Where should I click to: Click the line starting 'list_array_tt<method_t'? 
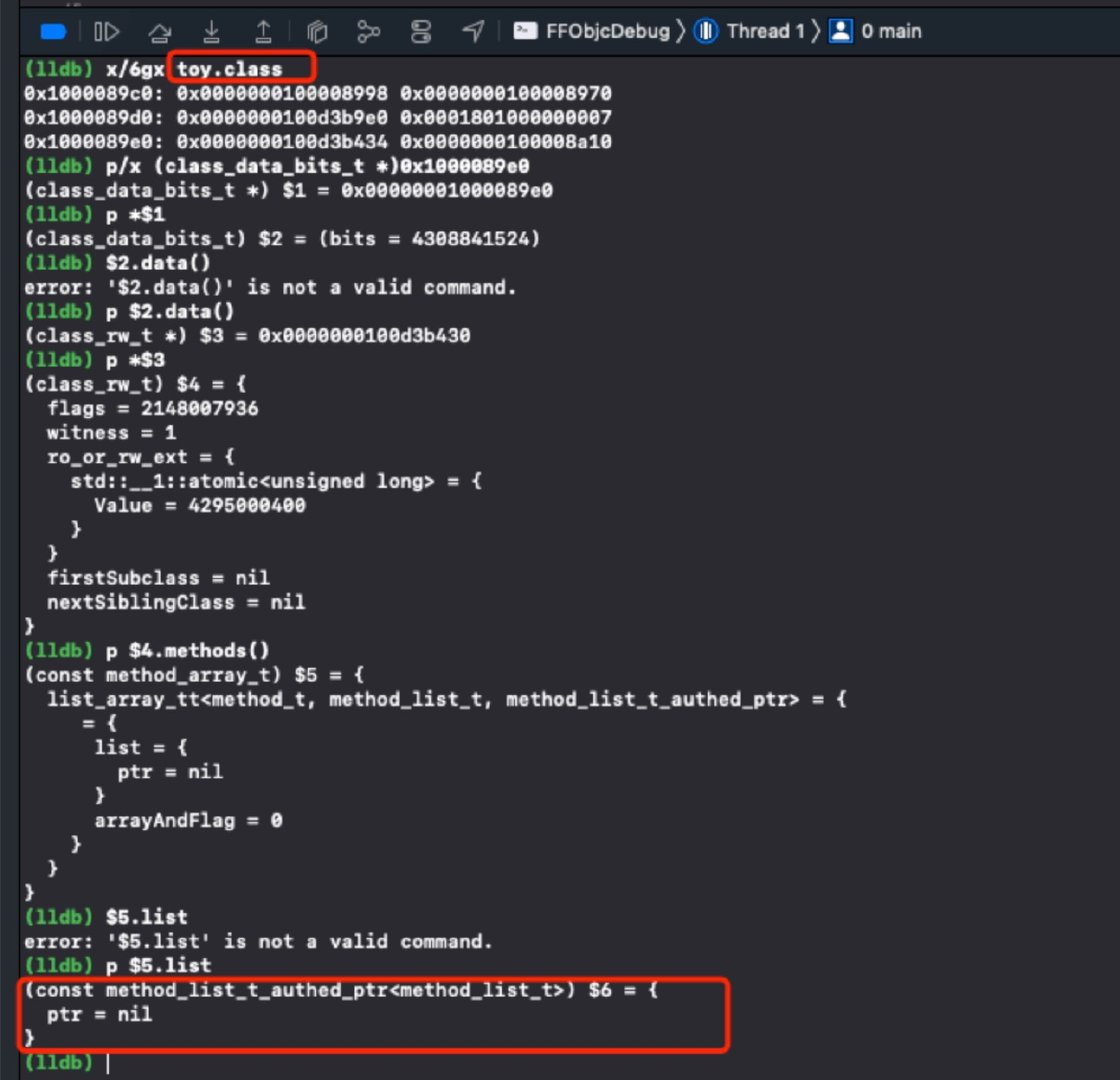447,699
